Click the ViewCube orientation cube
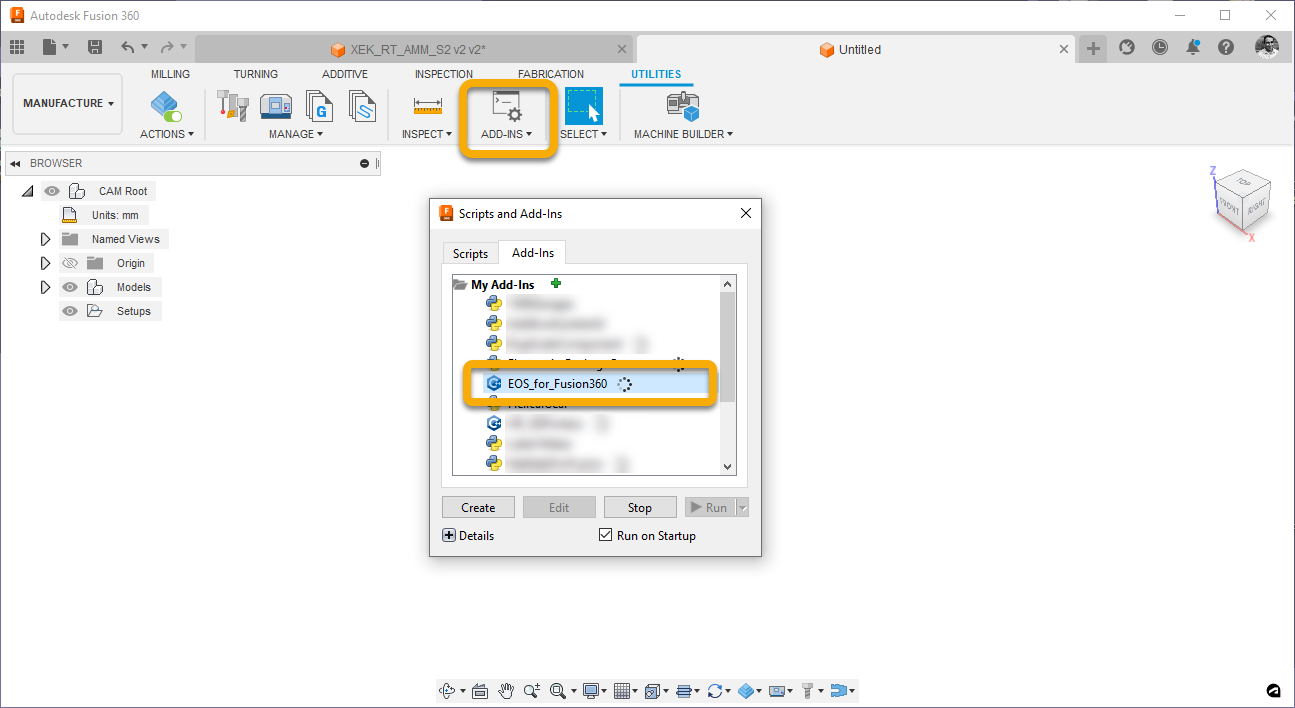1295x708 pixels. pyautogui.click(x=1241, y=202)
